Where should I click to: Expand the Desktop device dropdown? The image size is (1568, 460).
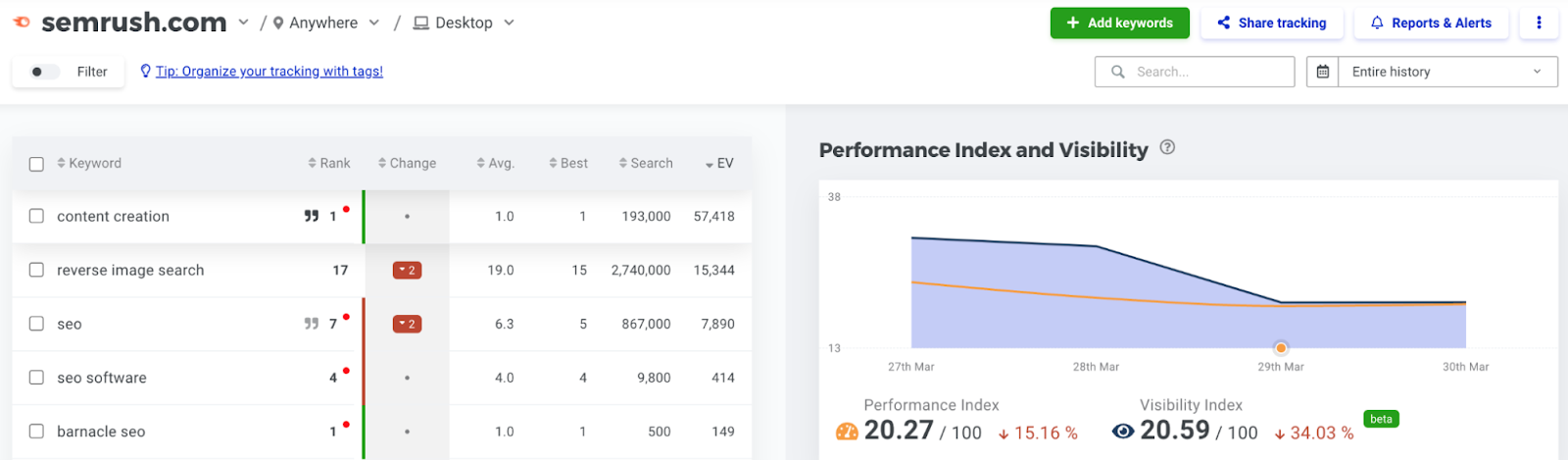[x=509, y=23]
